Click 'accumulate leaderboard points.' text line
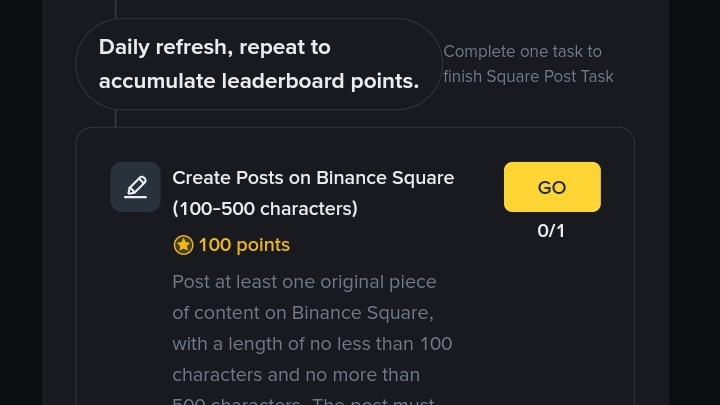Screen dimensions: 720x405 (259, 80)
